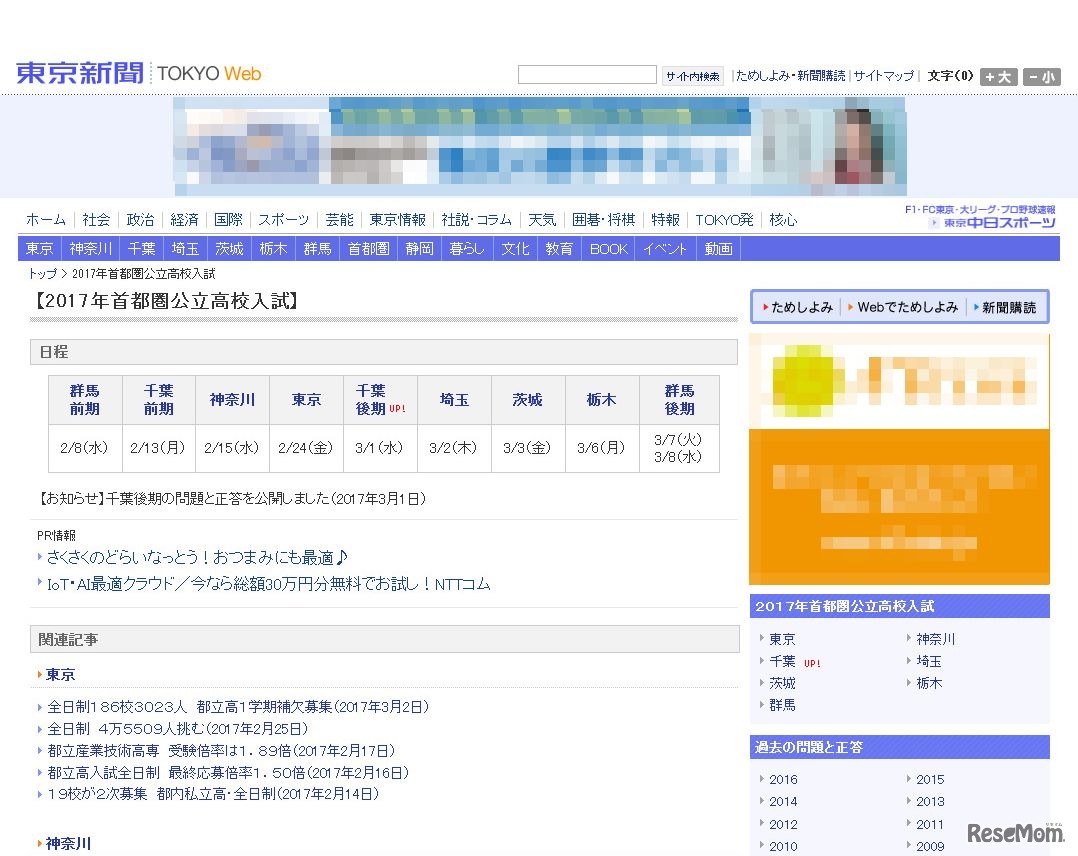Click −小 to reduce the text size
Viewport: 1078px width, 856px height.
(x=1041, y=76)
